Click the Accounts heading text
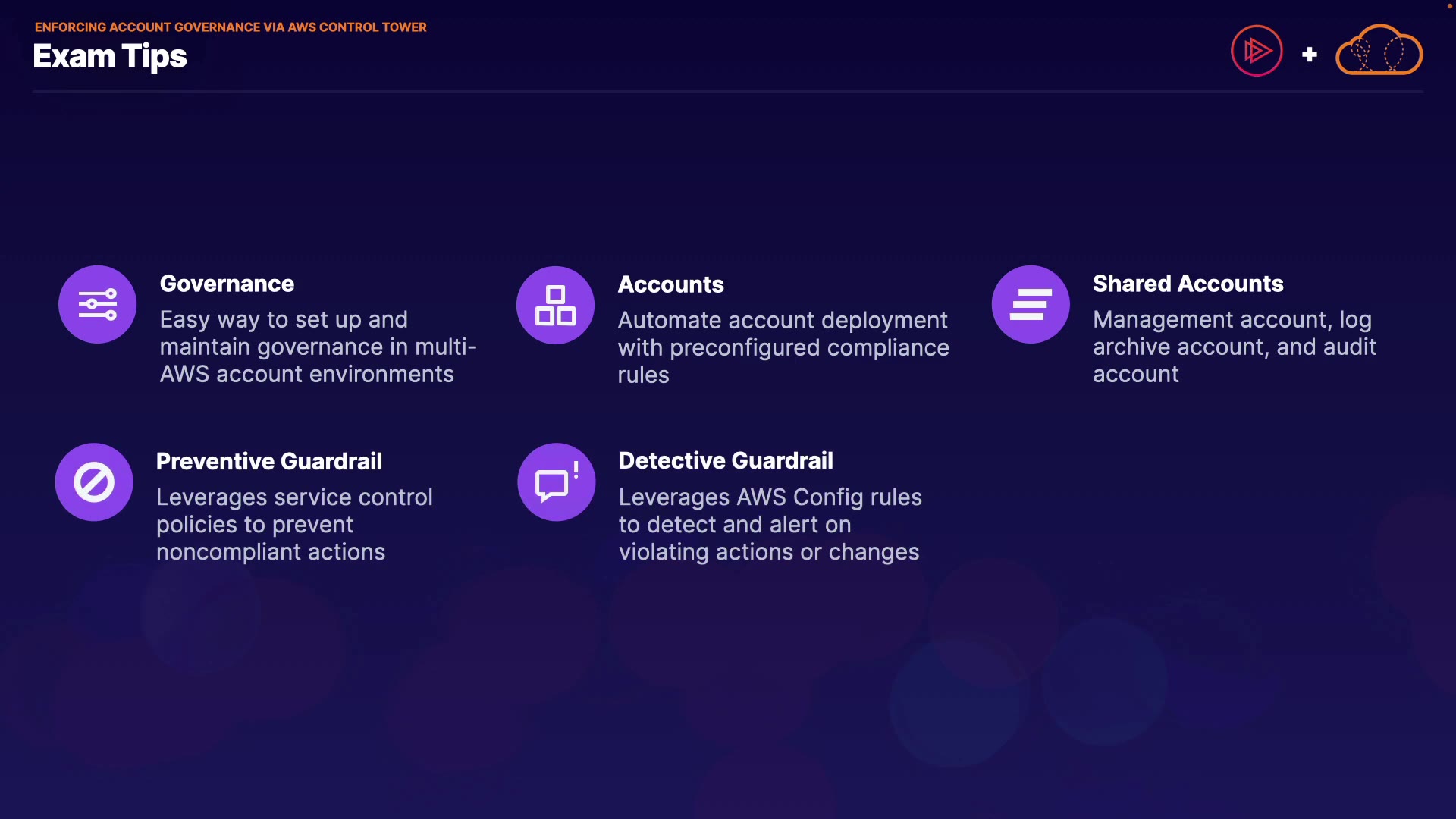 (x=670, y=285)
